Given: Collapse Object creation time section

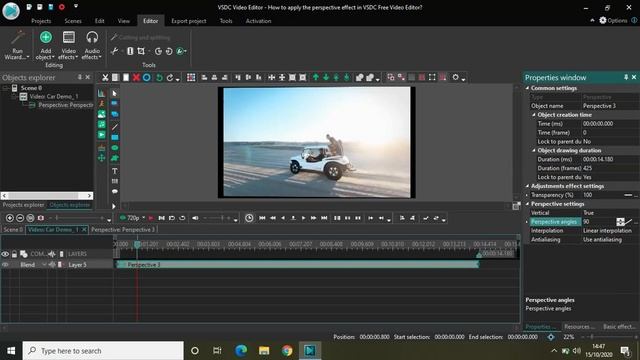Looking at the screenshot, I should [534, 115].
